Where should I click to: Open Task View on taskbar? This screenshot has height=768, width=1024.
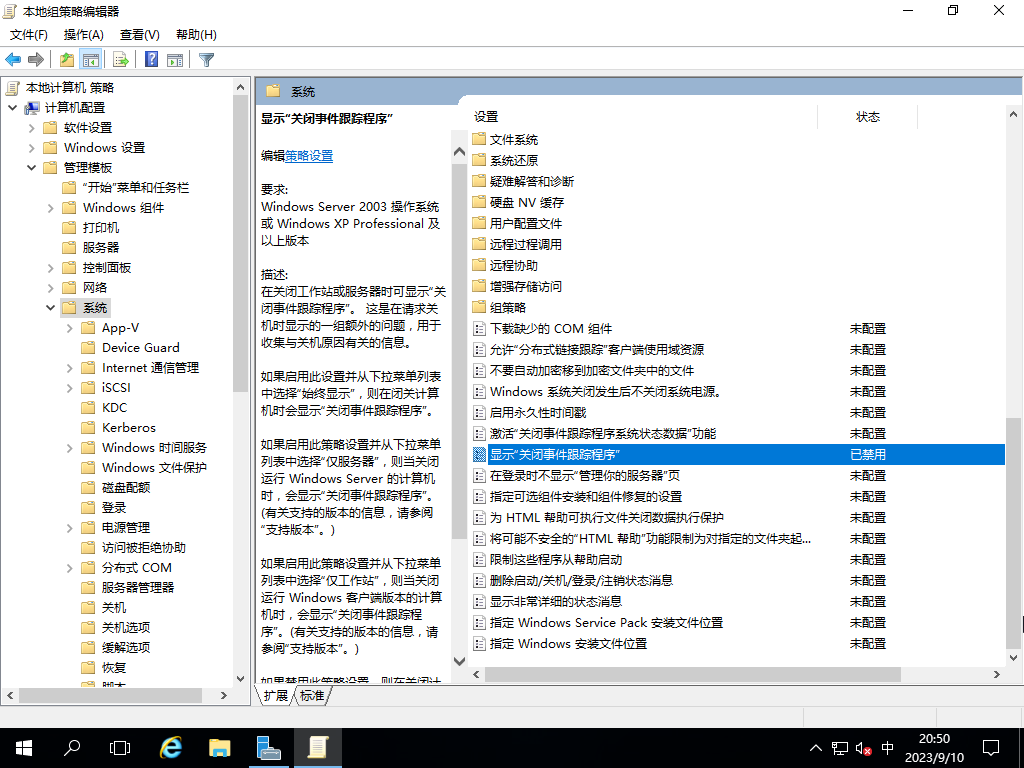(120, 748)
